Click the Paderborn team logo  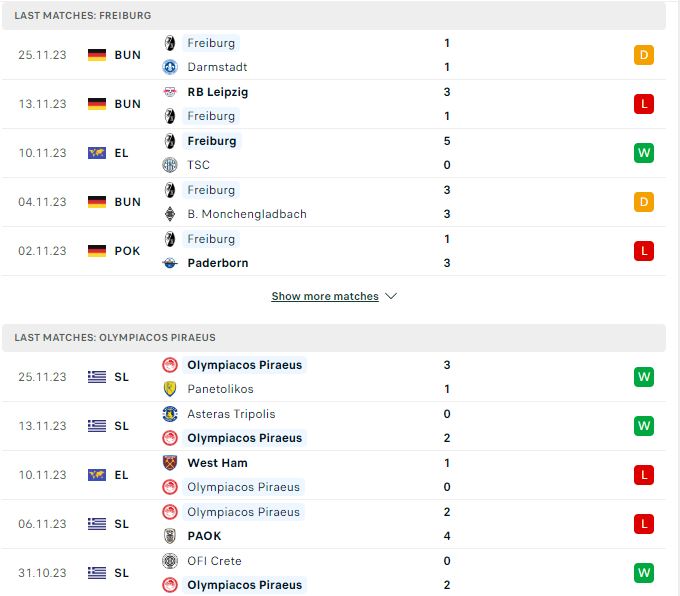pos(170,263)
